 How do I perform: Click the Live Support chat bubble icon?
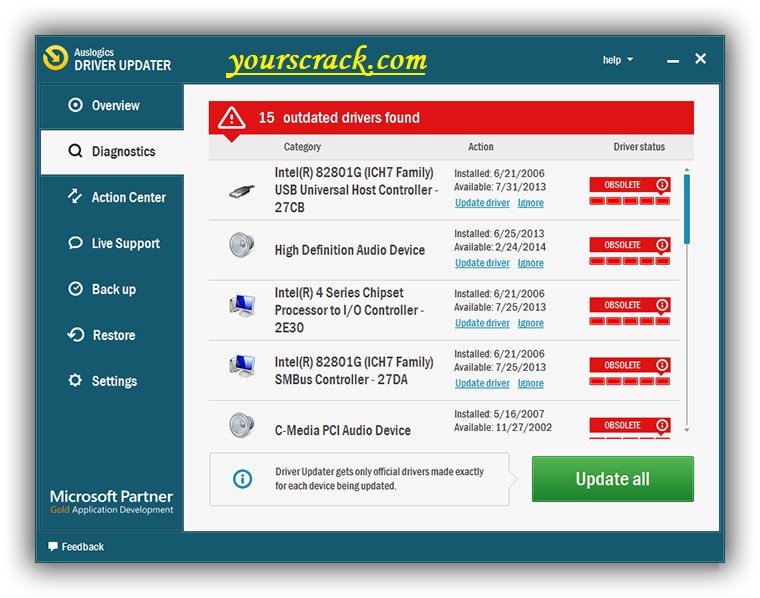point(75,242)
